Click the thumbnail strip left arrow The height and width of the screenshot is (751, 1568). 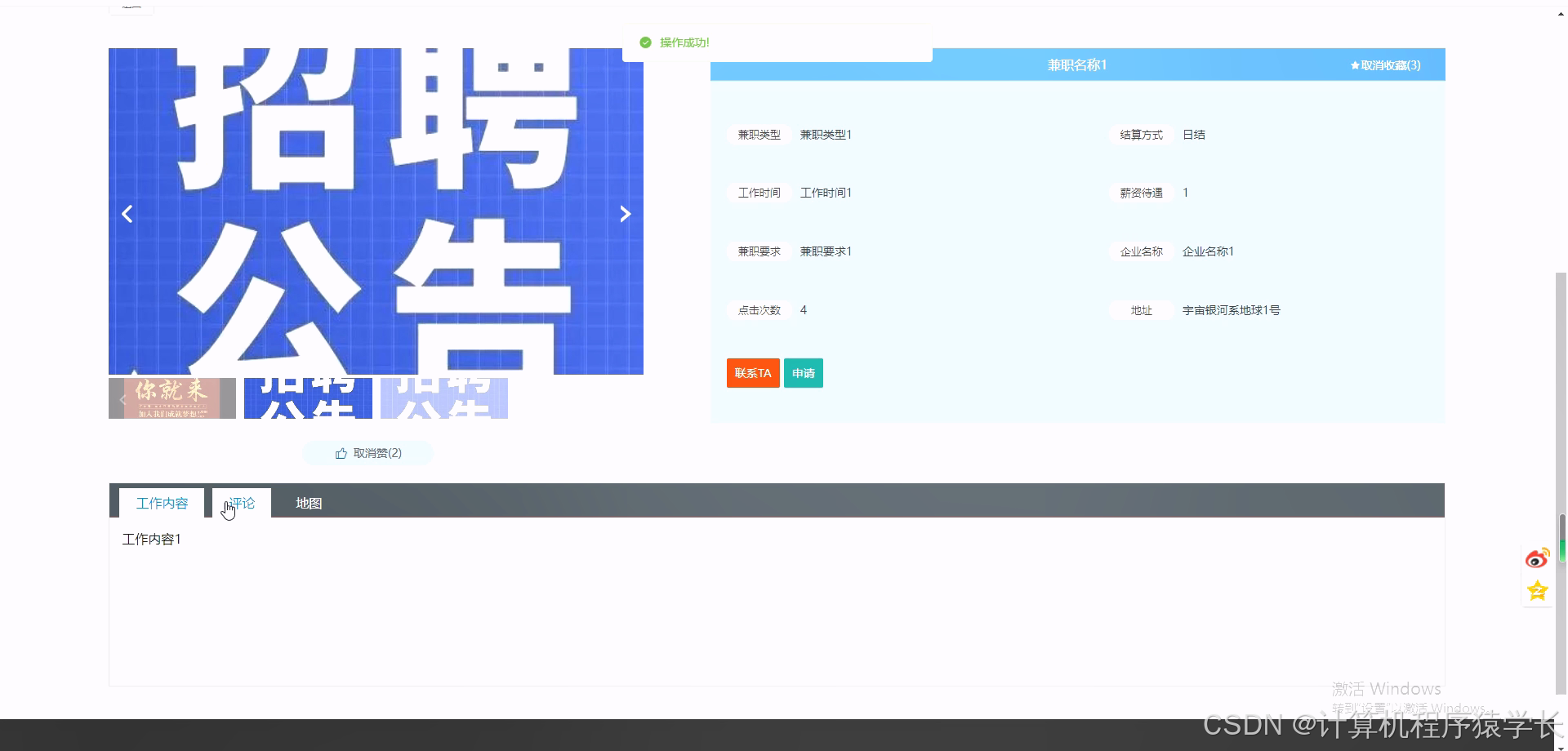(x=122, y=399)
